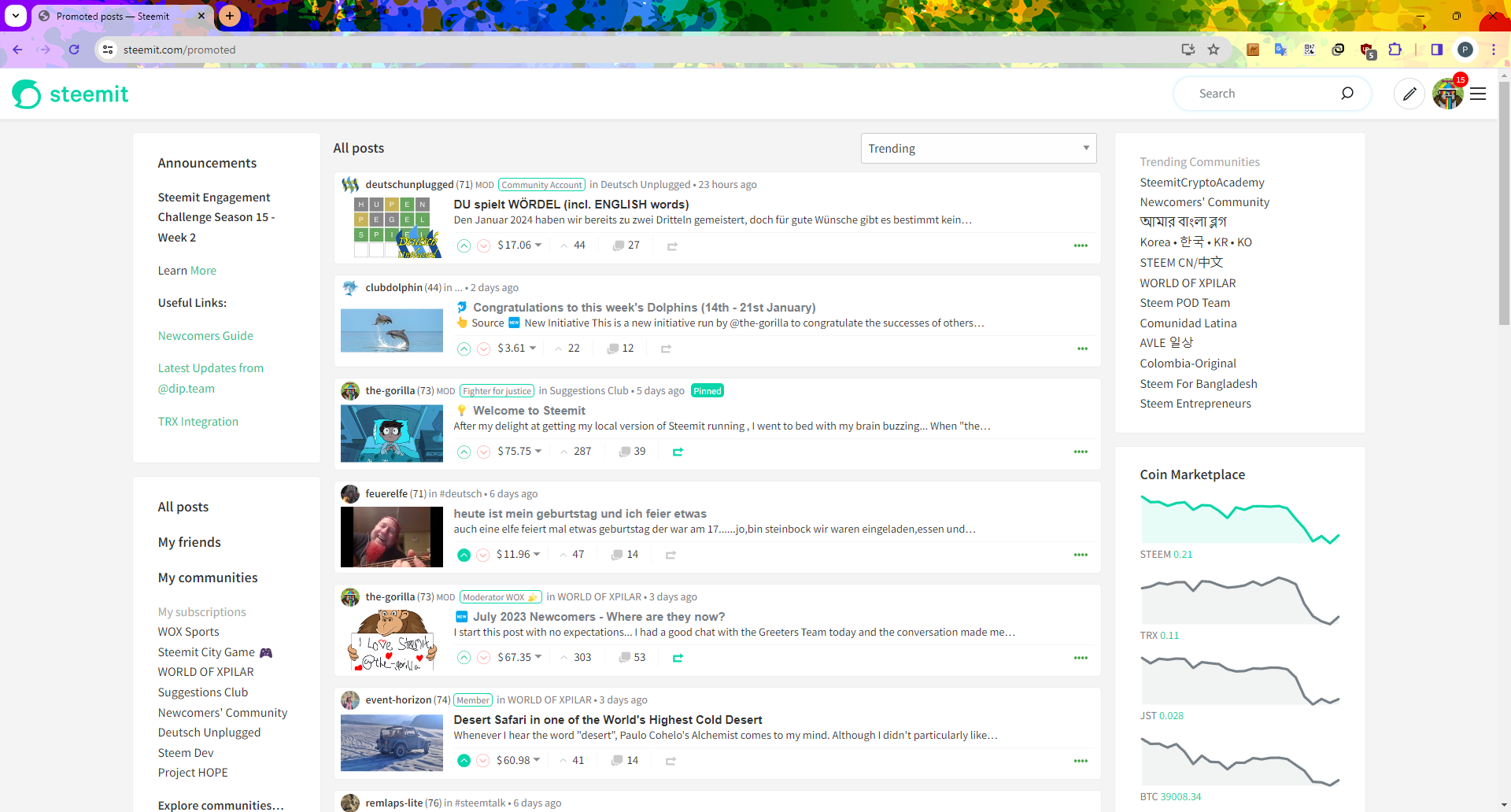This screenshot has height=812, width=1511.
Task: Select My communities feed
Action: click(208, 578)
